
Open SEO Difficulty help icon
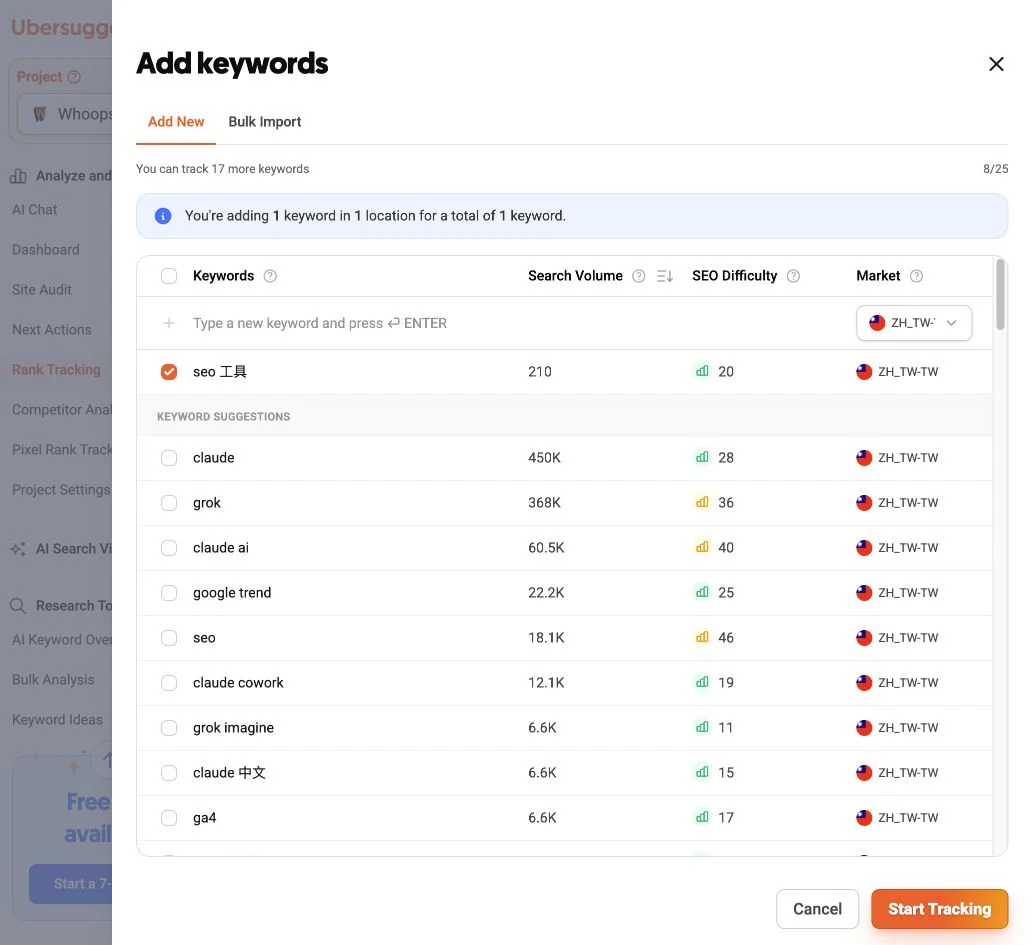(794, 276)
